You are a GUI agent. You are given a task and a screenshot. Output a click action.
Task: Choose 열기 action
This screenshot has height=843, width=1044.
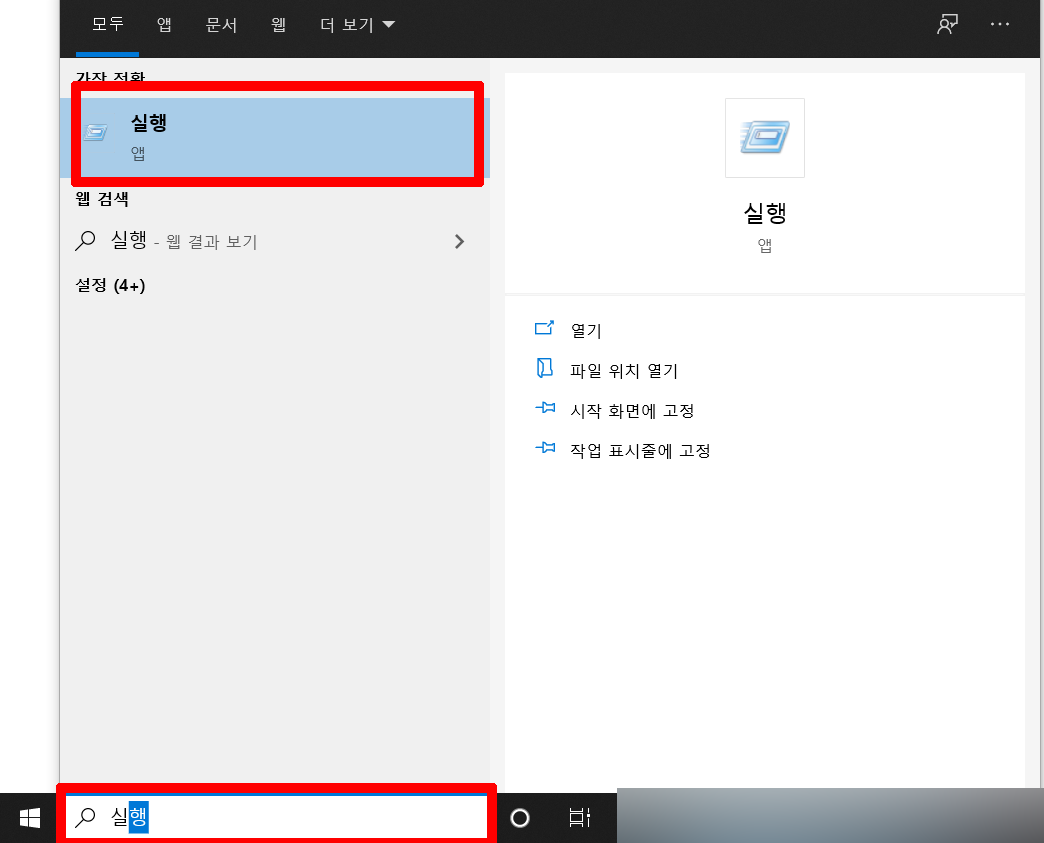tap(586, 331)
